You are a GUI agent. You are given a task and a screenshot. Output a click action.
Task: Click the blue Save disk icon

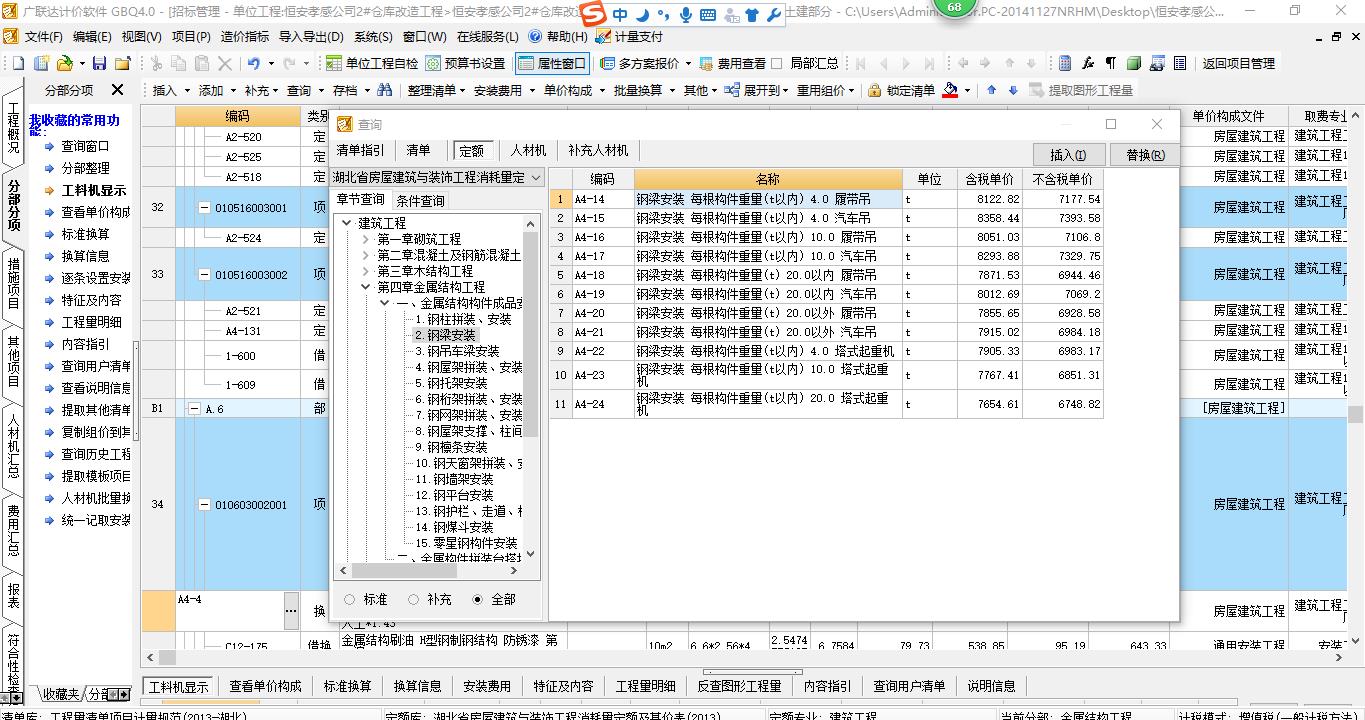click(99, 63)
